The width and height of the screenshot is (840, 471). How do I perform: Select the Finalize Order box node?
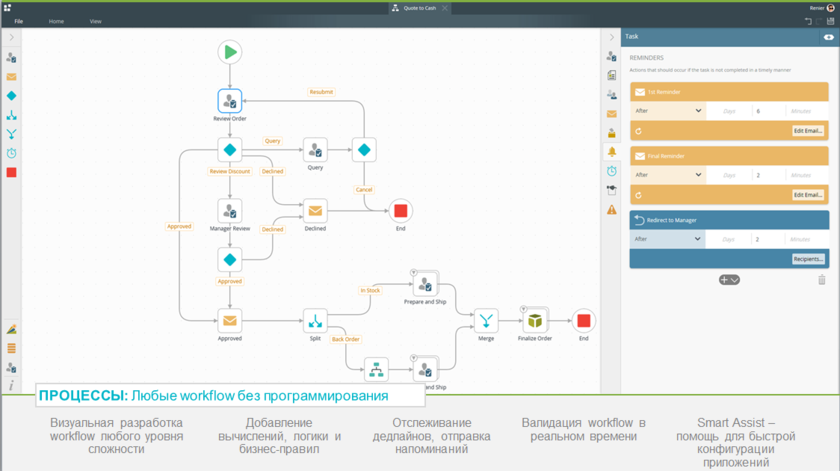click(x=536, y=320)
